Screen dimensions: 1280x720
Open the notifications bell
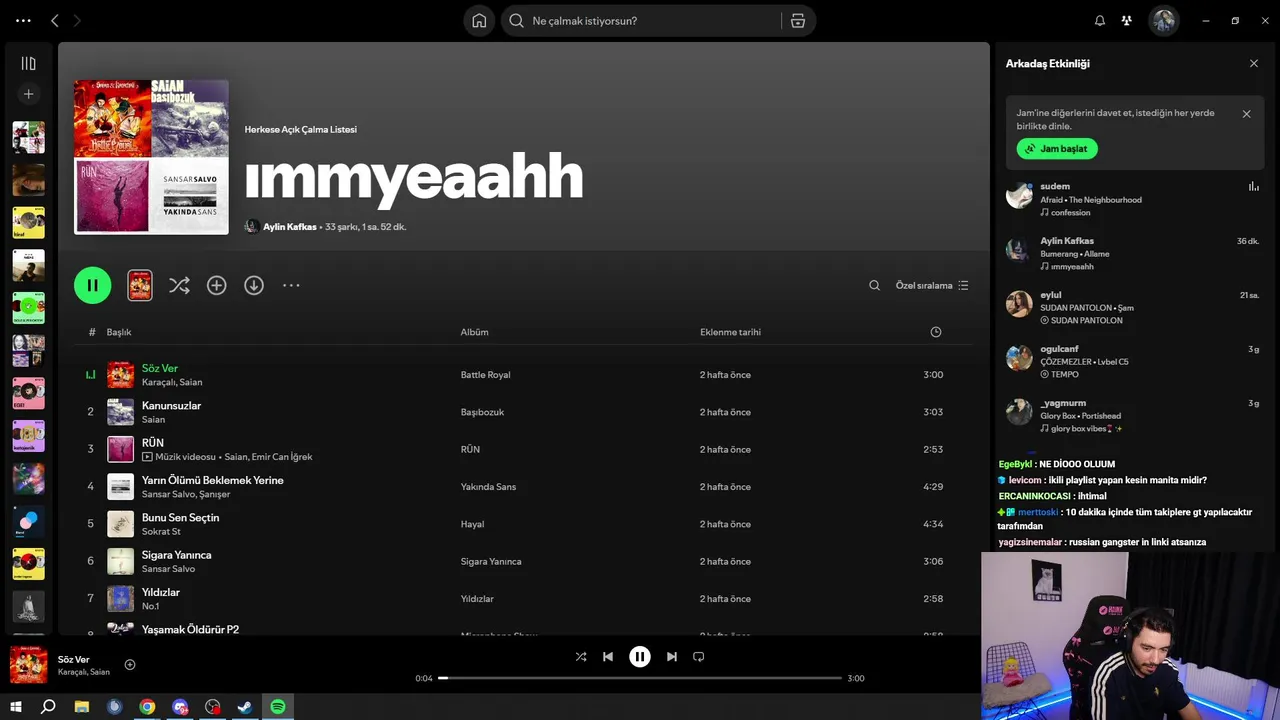pos(1100,20)
